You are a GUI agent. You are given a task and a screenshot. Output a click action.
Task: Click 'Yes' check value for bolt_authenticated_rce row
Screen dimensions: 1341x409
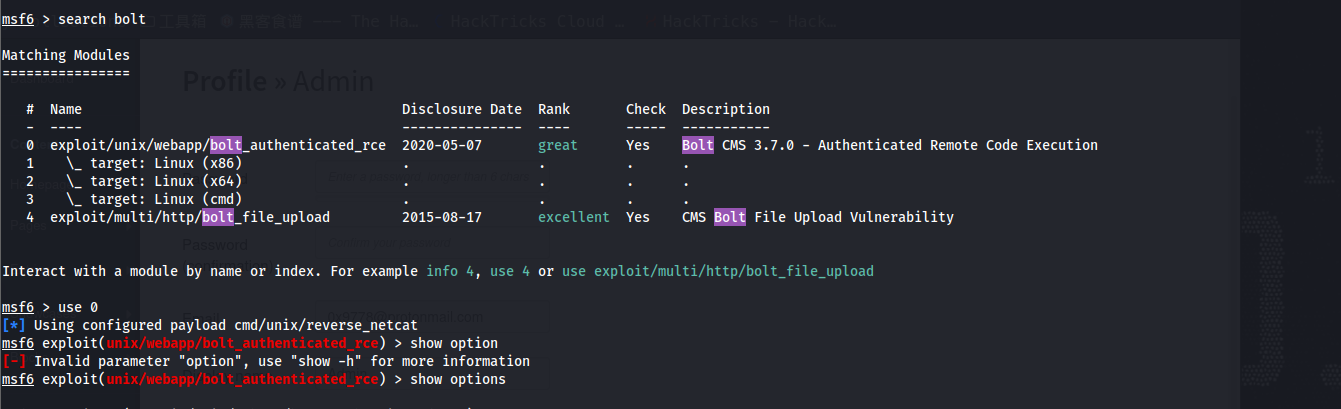(638, 146)
